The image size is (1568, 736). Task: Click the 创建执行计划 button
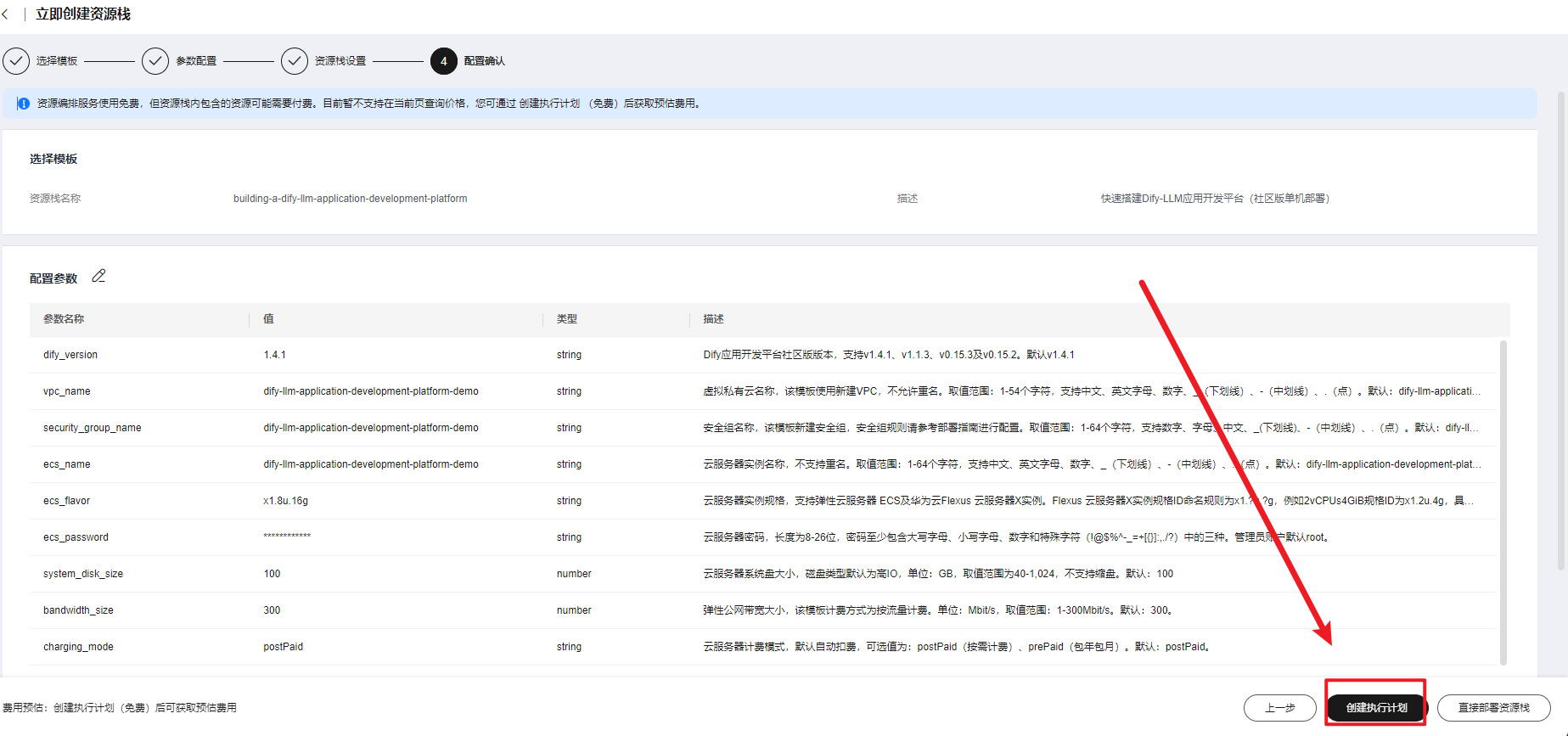click(x=1376, y=708)
